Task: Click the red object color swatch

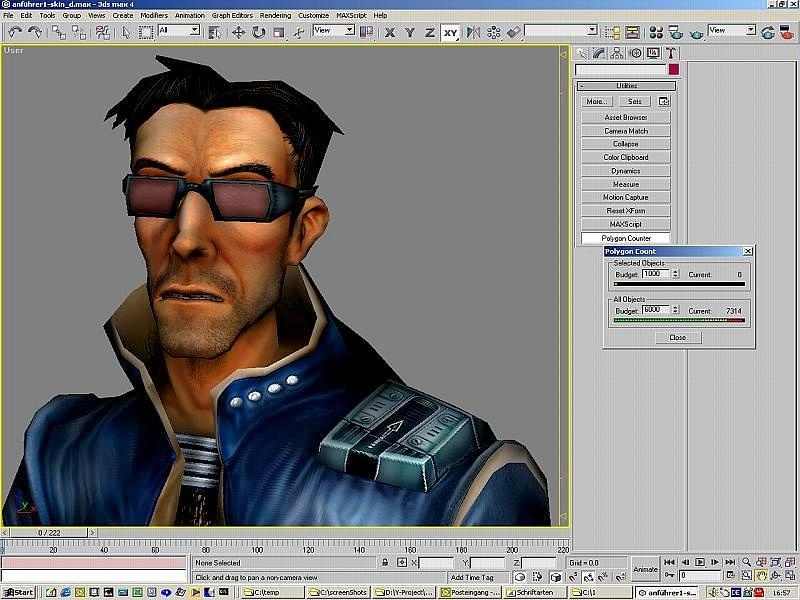Action: click(674, 70)
